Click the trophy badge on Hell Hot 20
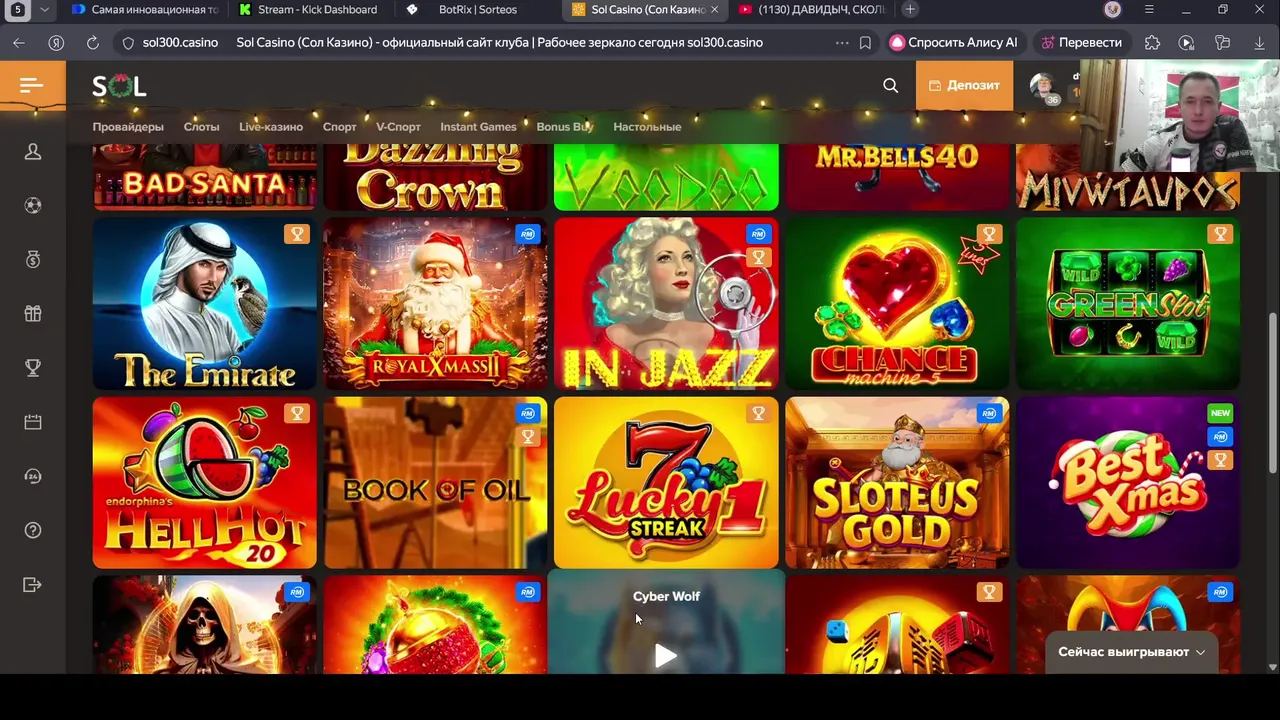This screenshot has width=1280, height=720. (296, 413)
